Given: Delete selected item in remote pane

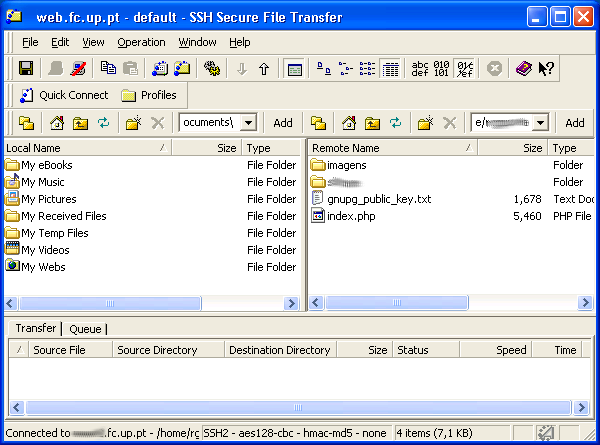Looking at the screenshot, I should [450, 123].
